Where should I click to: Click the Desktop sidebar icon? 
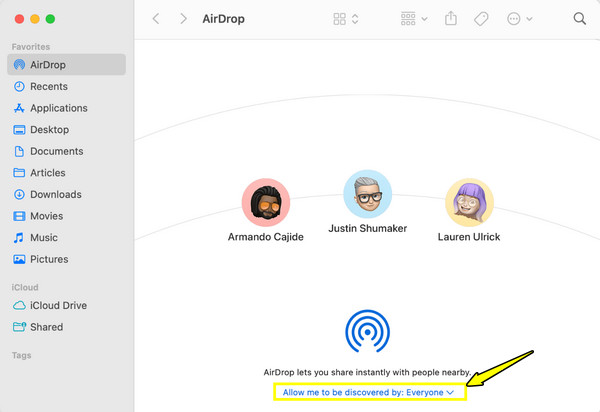(19, 130)
